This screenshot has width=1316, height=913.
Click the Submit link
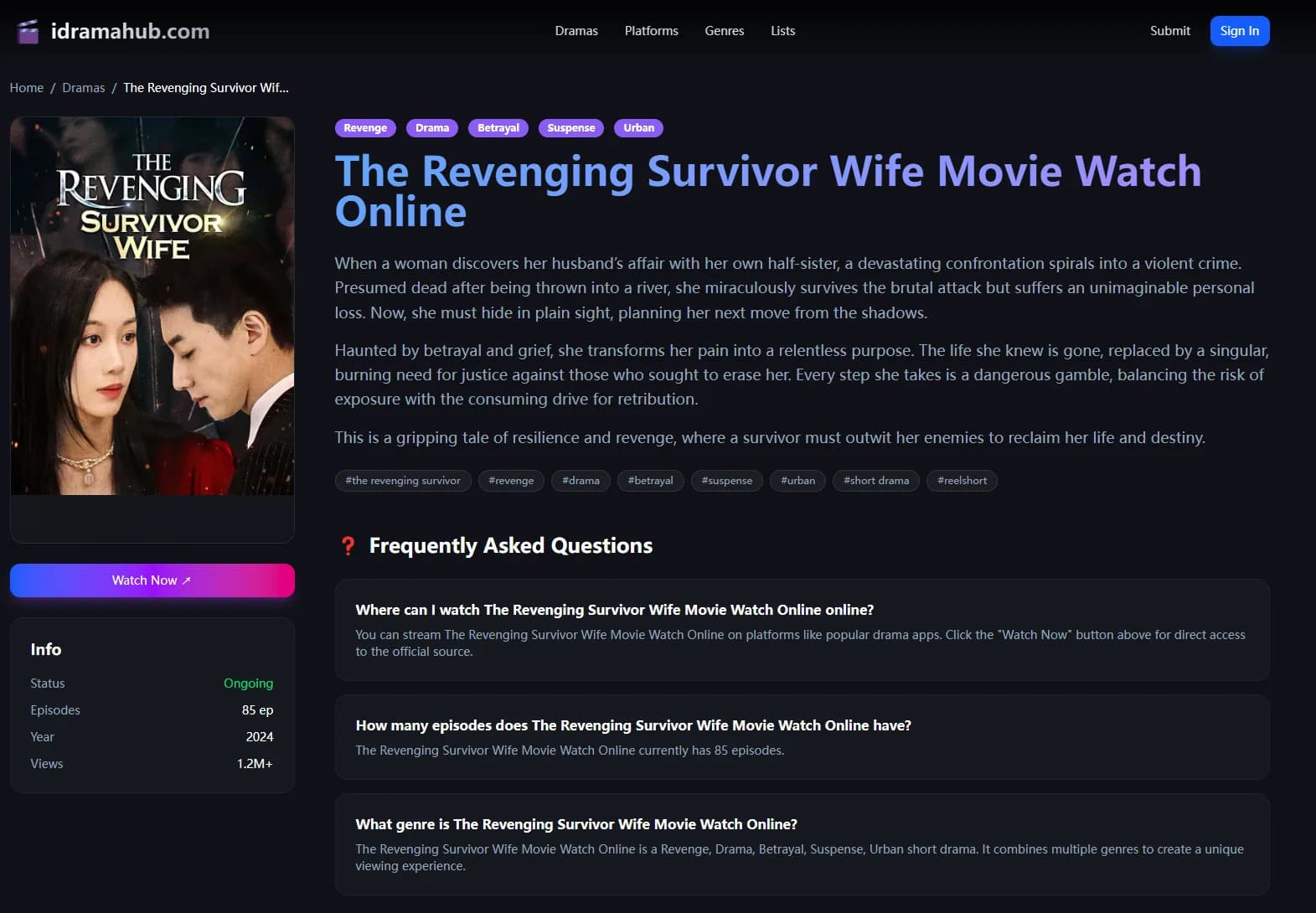[x=1169, y=31]
